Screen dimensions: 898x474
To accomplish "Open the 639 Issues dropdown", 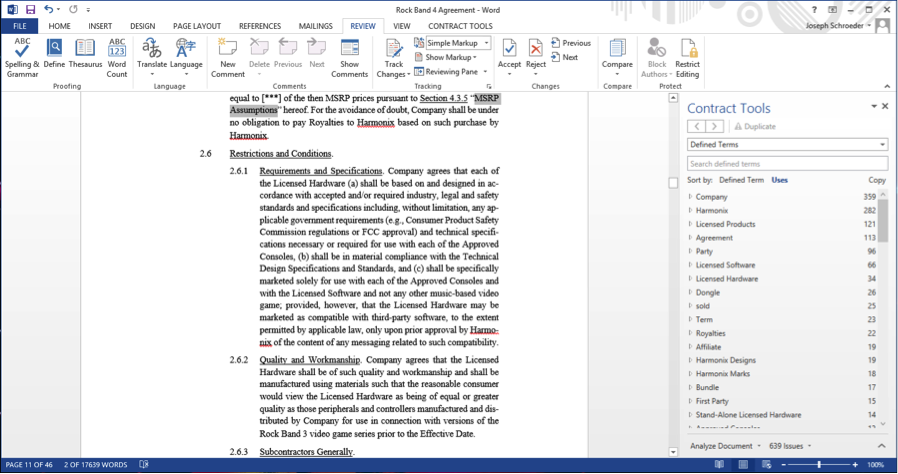I will pyautogui.click(x=790, y=446).
